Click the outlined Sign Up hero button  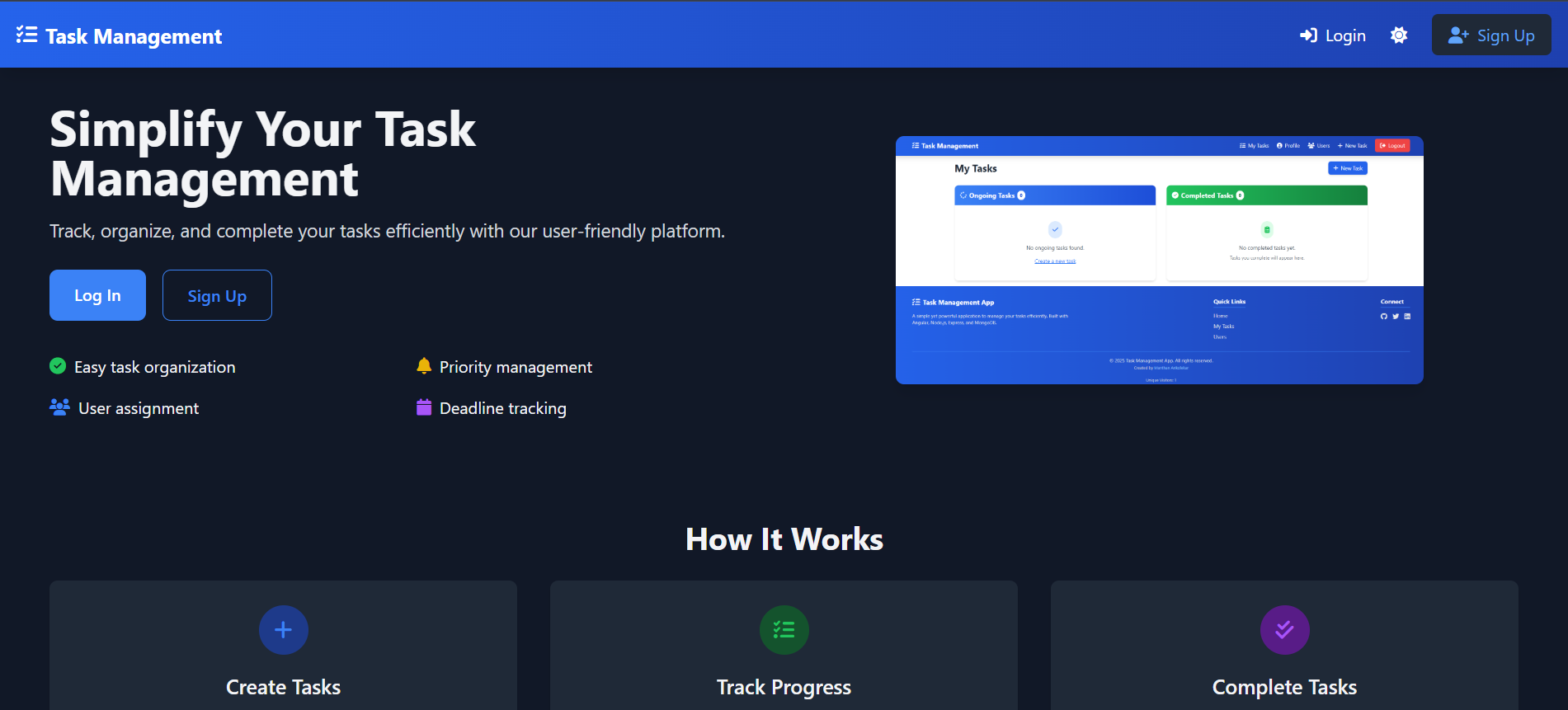pos(217,295)
